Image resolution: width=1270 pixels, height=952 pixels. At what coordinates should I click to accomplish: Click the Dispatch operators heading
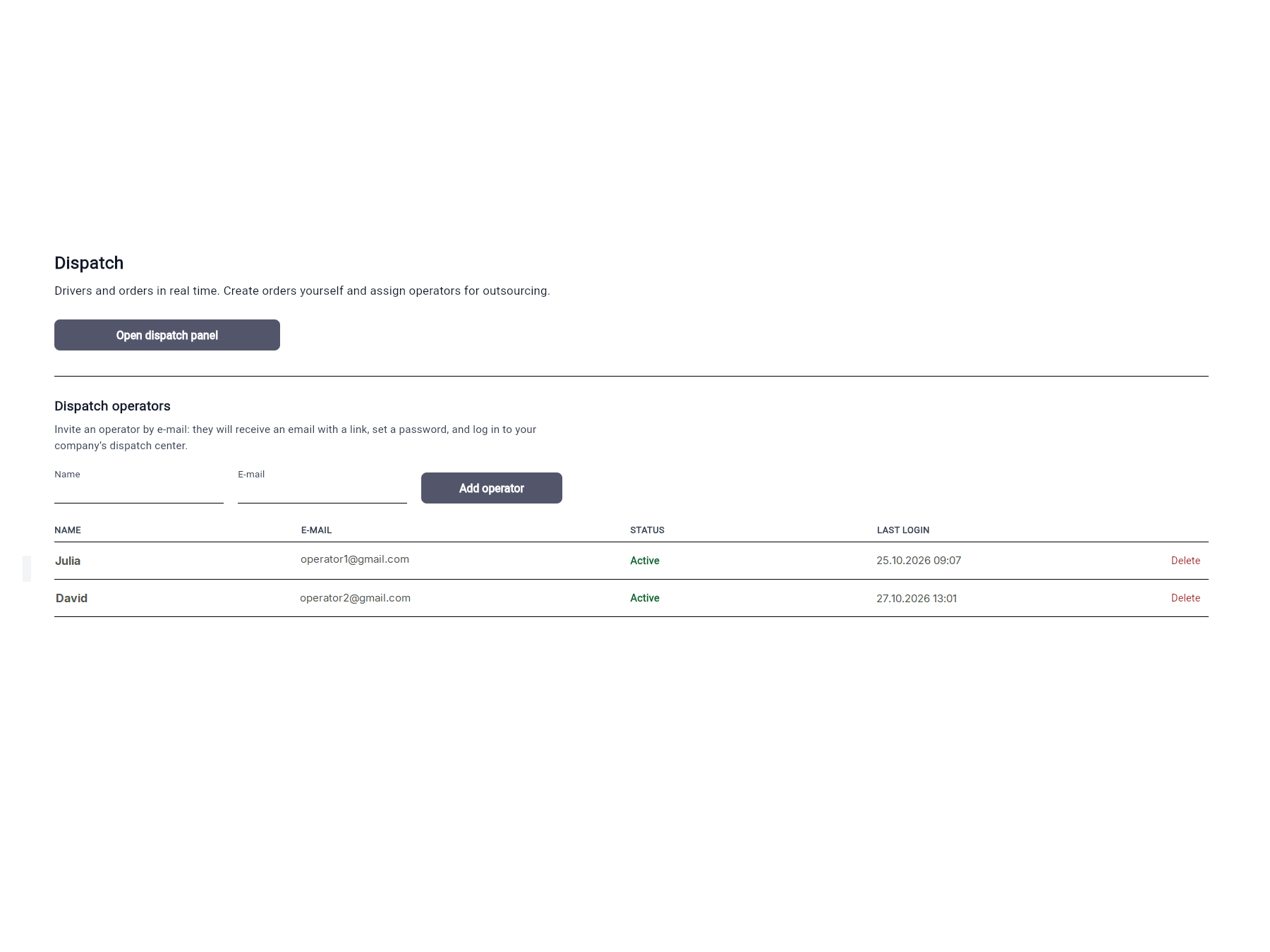(x=112, y=406)
